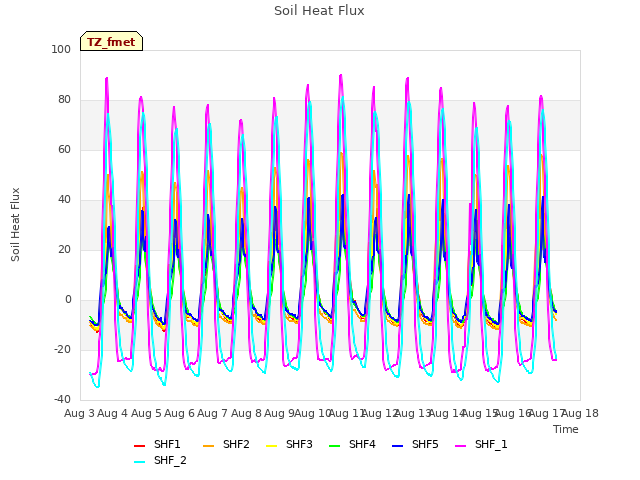Viewport: 640px width, 480px height.
Task: Click the Aug 8 x-axis label
Action: click(246, 413)
